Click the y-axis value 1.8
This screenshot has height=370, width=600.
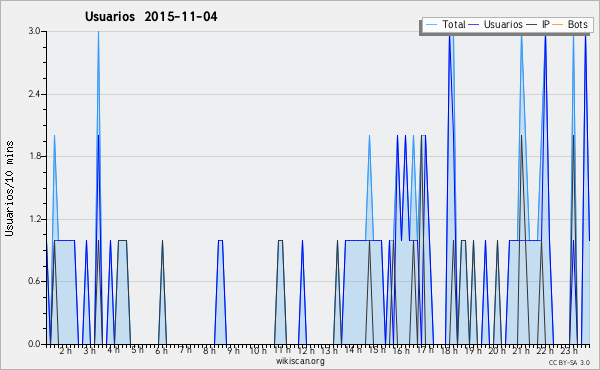click(34, 156)
